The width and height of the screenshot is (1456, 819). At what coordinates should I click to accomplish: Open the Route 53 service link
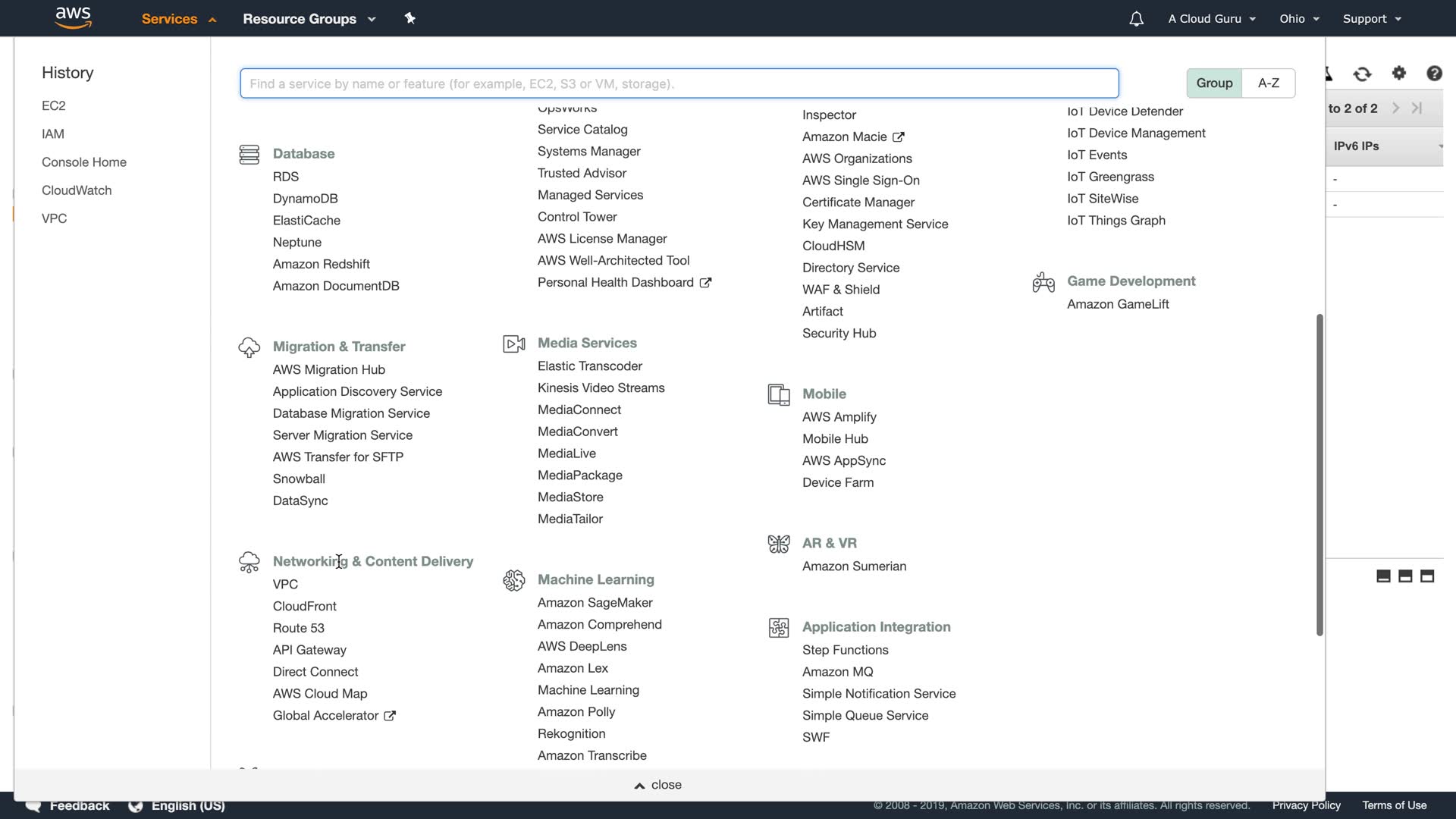pyautogui.click(x=298, y=629)
